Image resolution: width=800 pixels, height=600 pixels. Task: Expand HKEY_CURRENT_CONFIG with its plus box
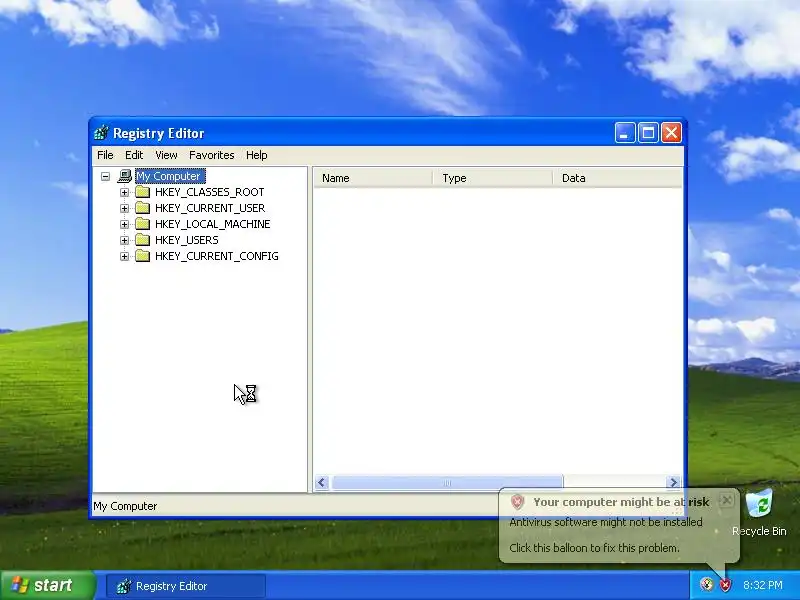click(124, 256)
